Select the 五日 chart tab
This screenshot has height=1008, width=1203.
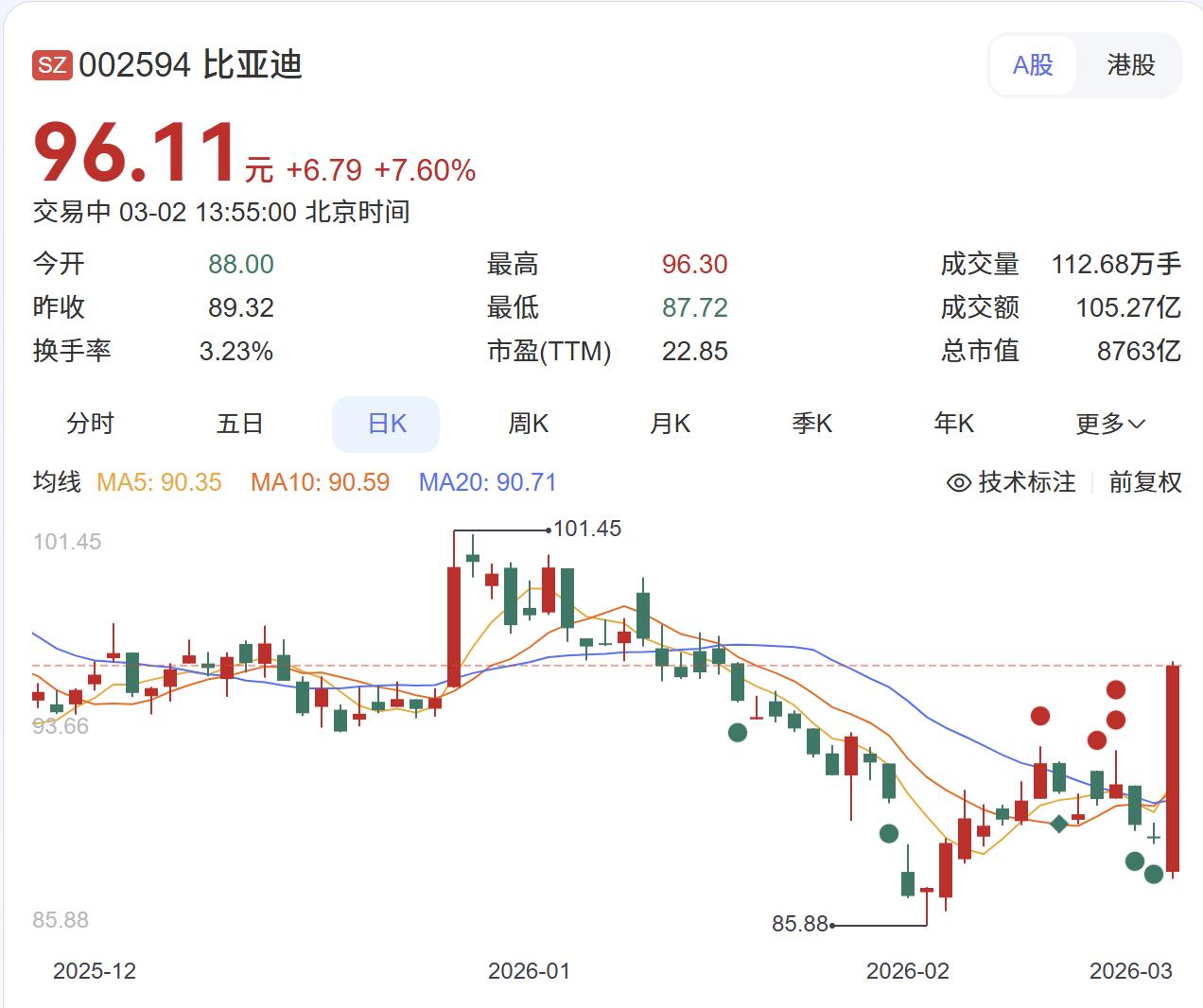tap(239, 424)
